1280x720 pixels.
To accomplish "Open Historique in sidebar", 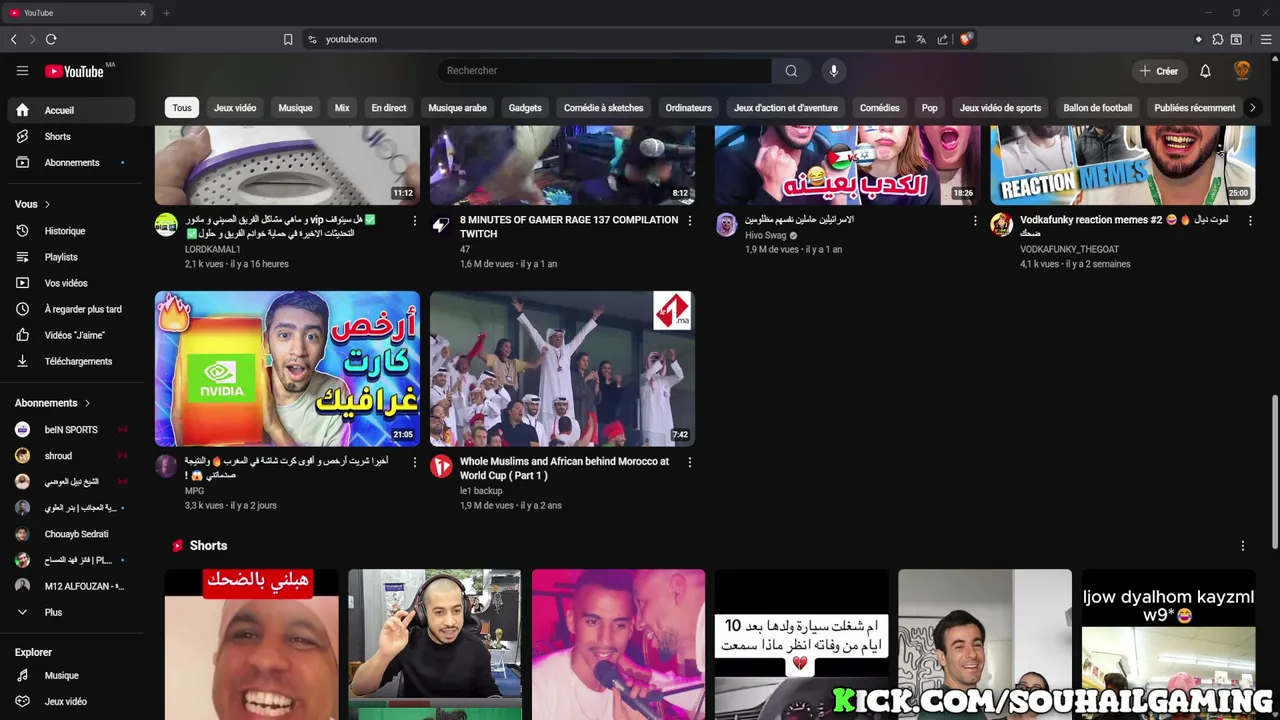I will pos(71,231).
